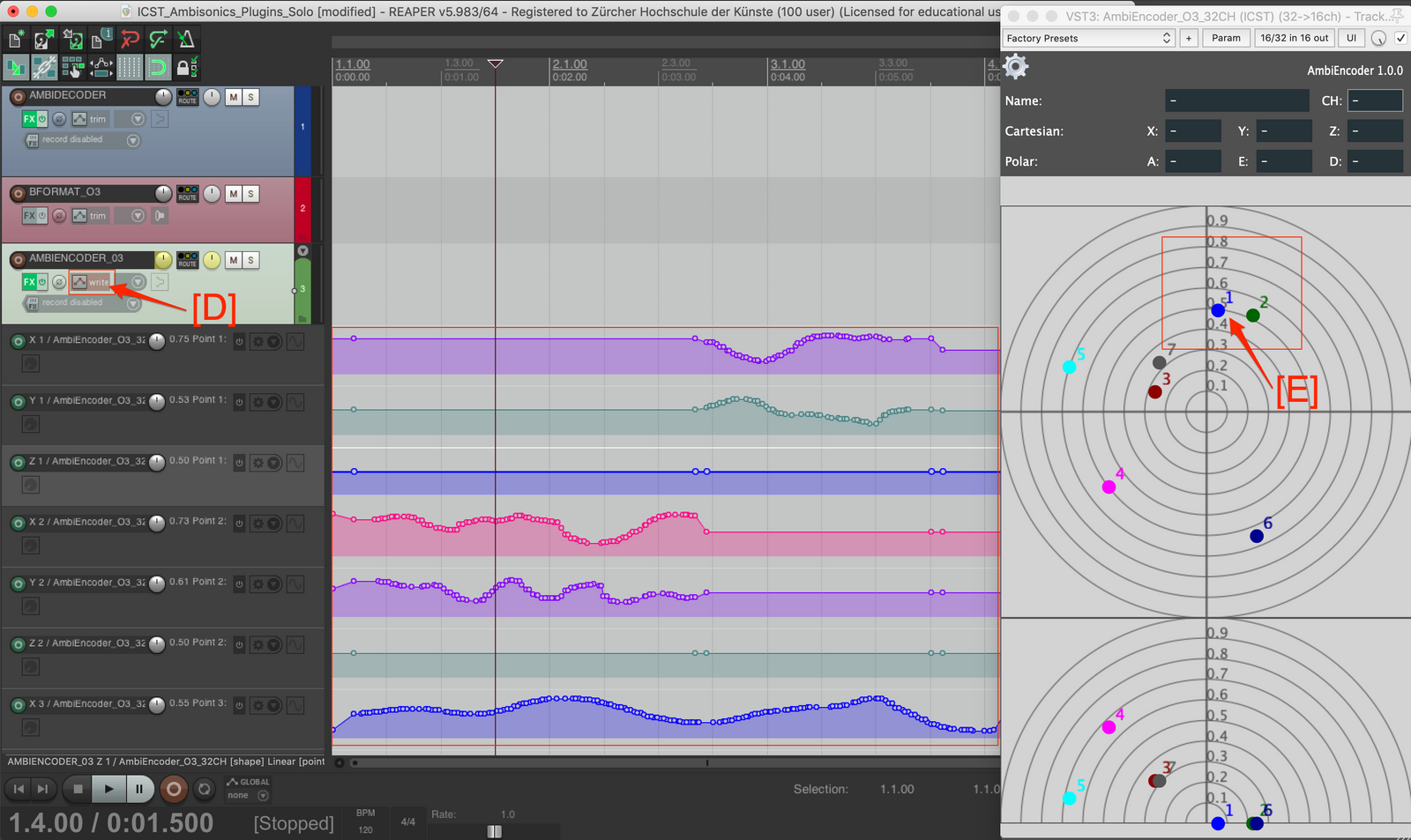The height and width of the screenshot is (840, 1411).
Task: Open the Project Settings toolbar icon
Action: coord(101,40)
